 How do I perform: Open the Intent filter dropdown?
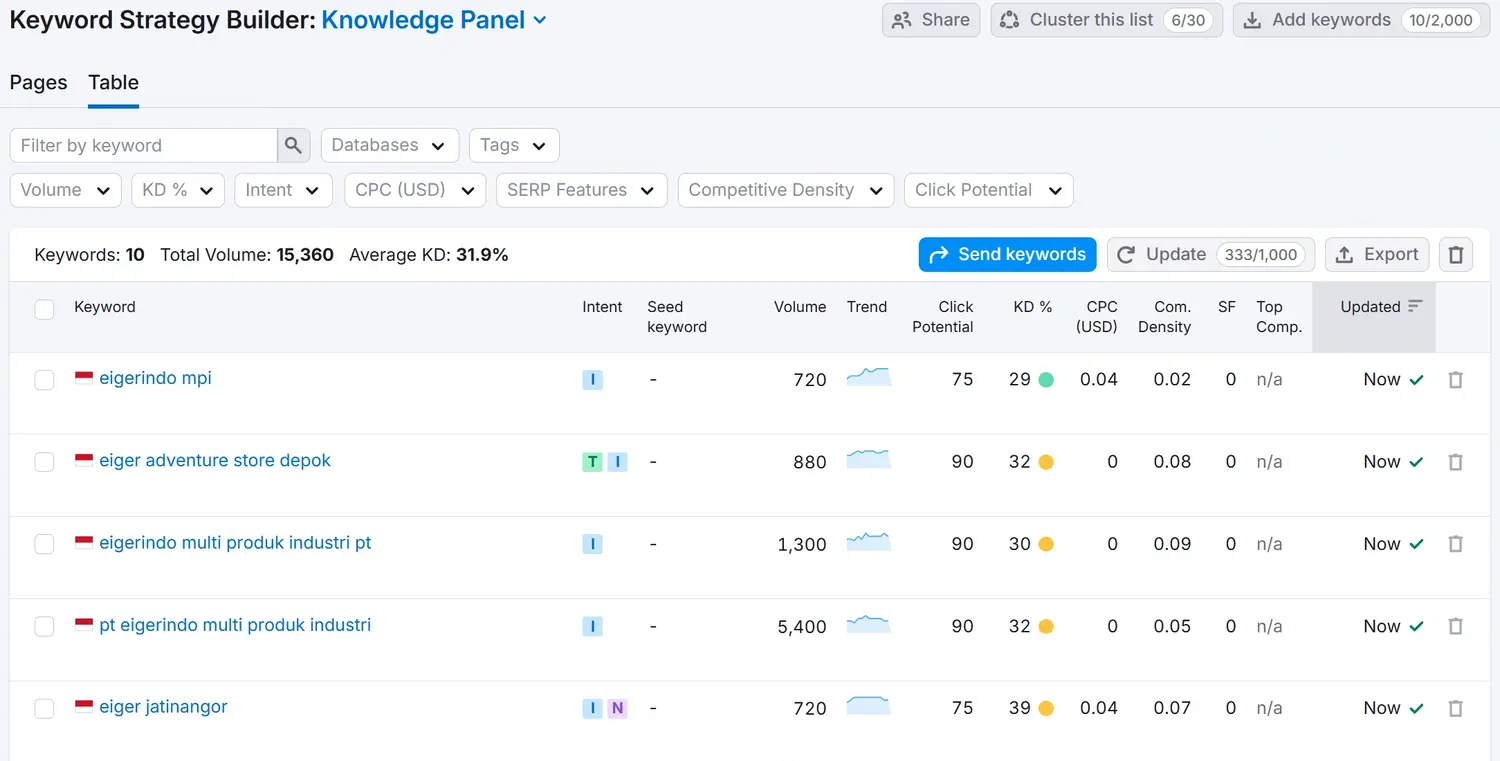(x=283, y=190)
